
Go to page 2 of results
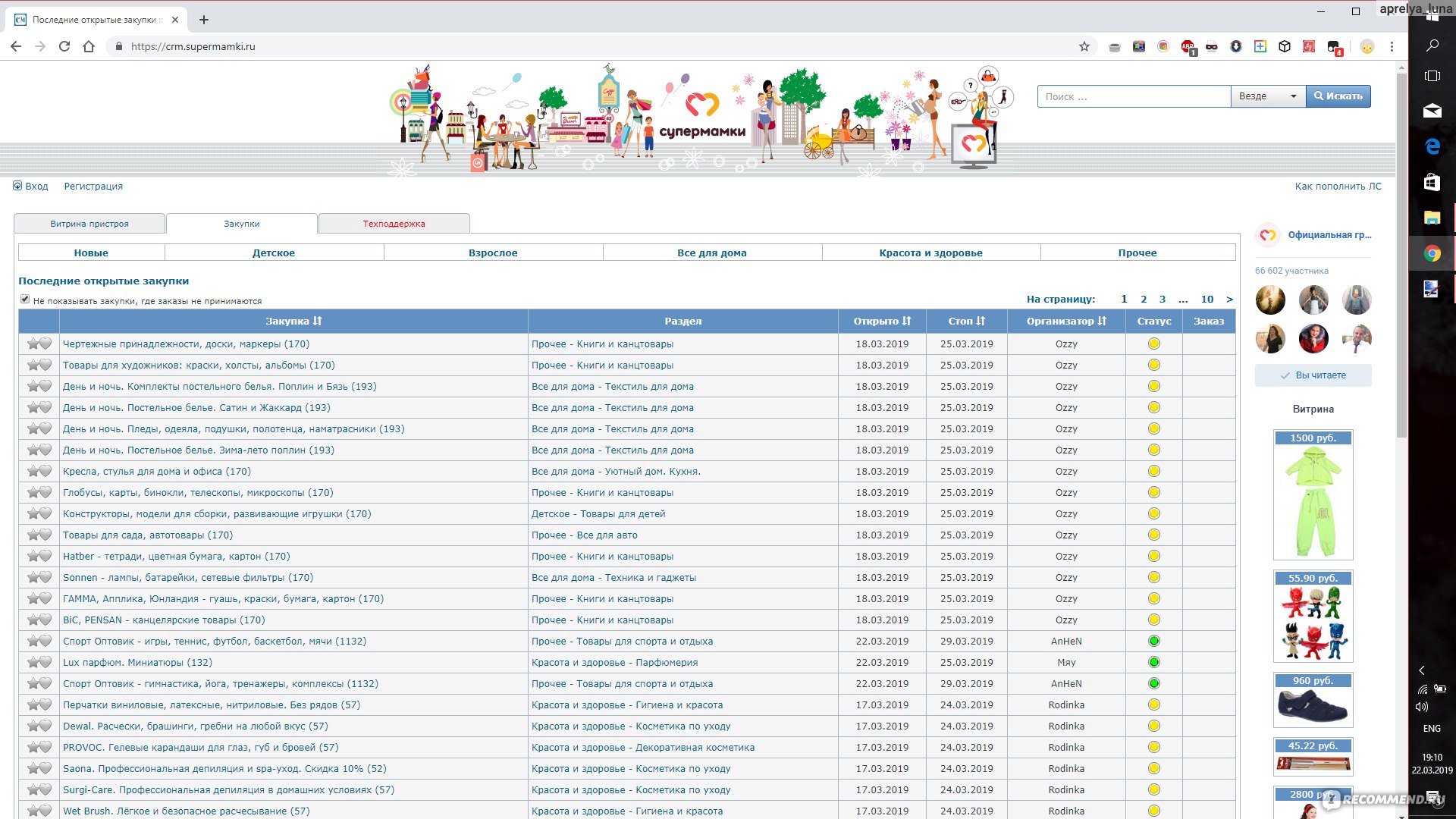coord(1144,299)
